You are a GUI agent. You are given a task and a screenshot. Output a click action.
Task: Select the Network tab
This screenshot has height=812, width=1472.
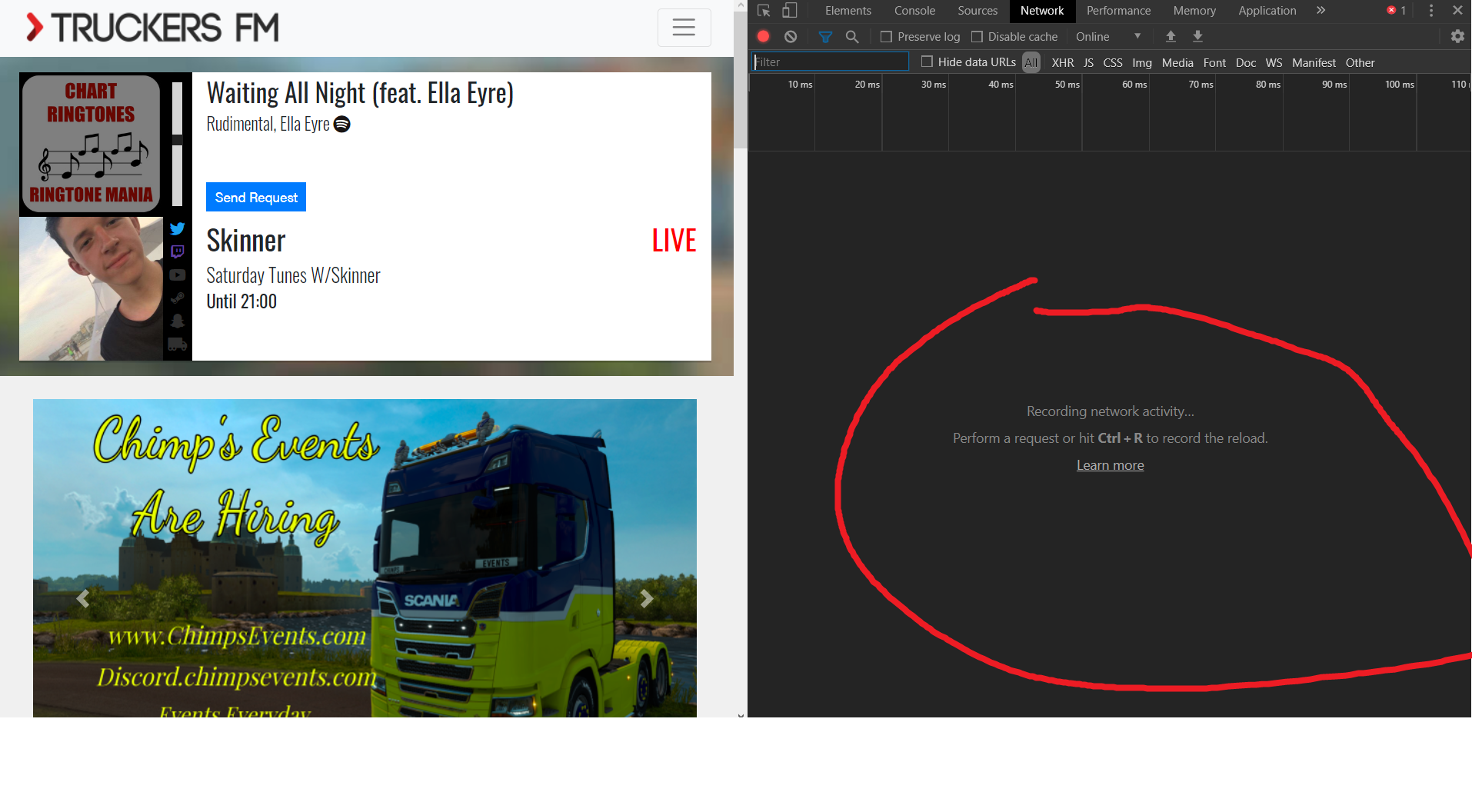1042,11
